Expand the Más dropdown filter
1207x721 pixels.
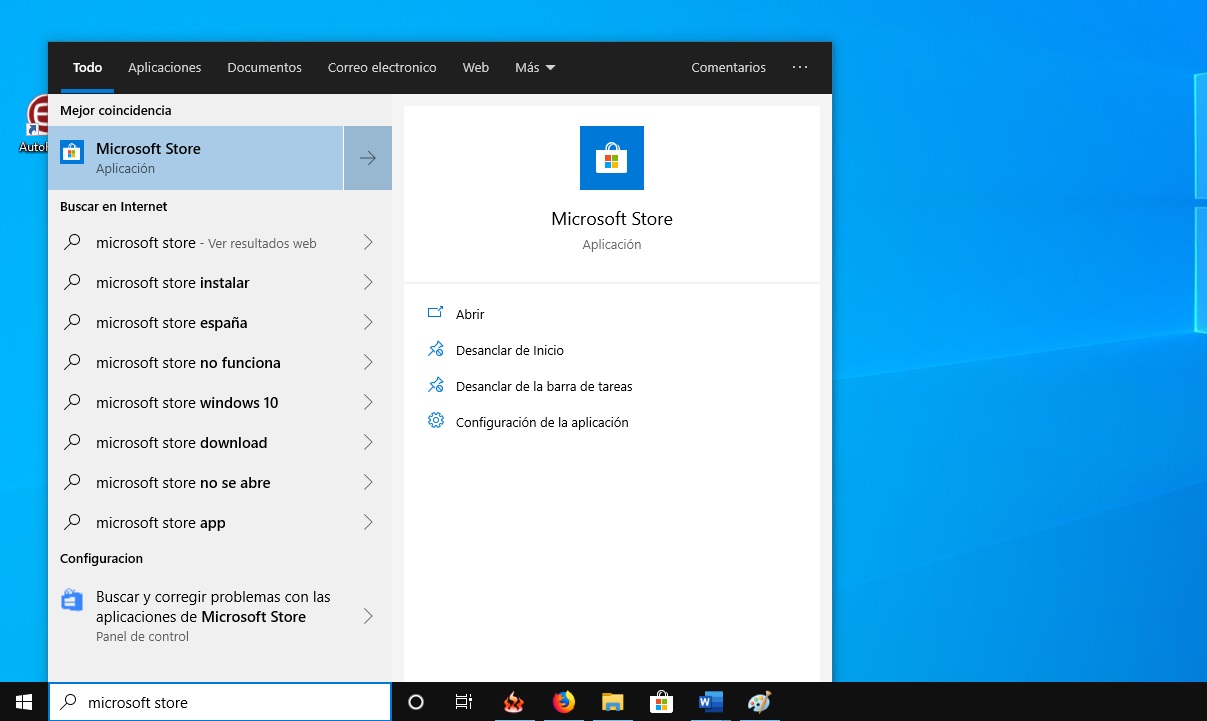tap(534, 68)
